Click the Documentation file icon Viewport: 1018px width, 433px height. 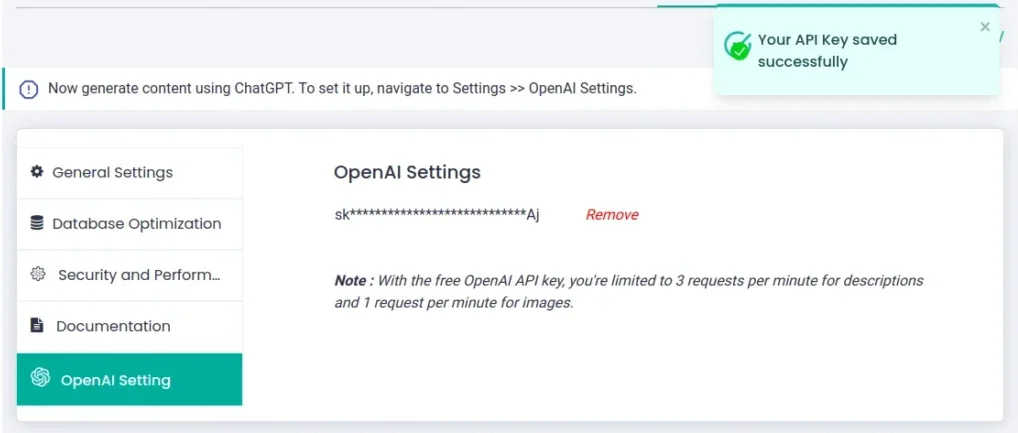click(x=37, y=326)
